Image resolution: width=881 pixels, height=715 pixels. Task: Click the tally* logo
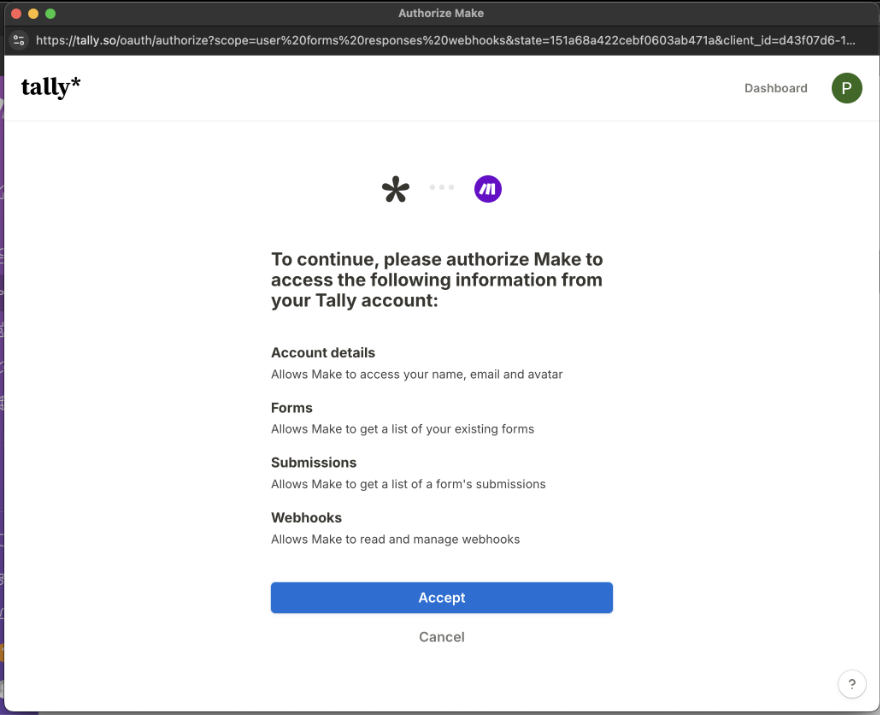[x=51, y=87]
